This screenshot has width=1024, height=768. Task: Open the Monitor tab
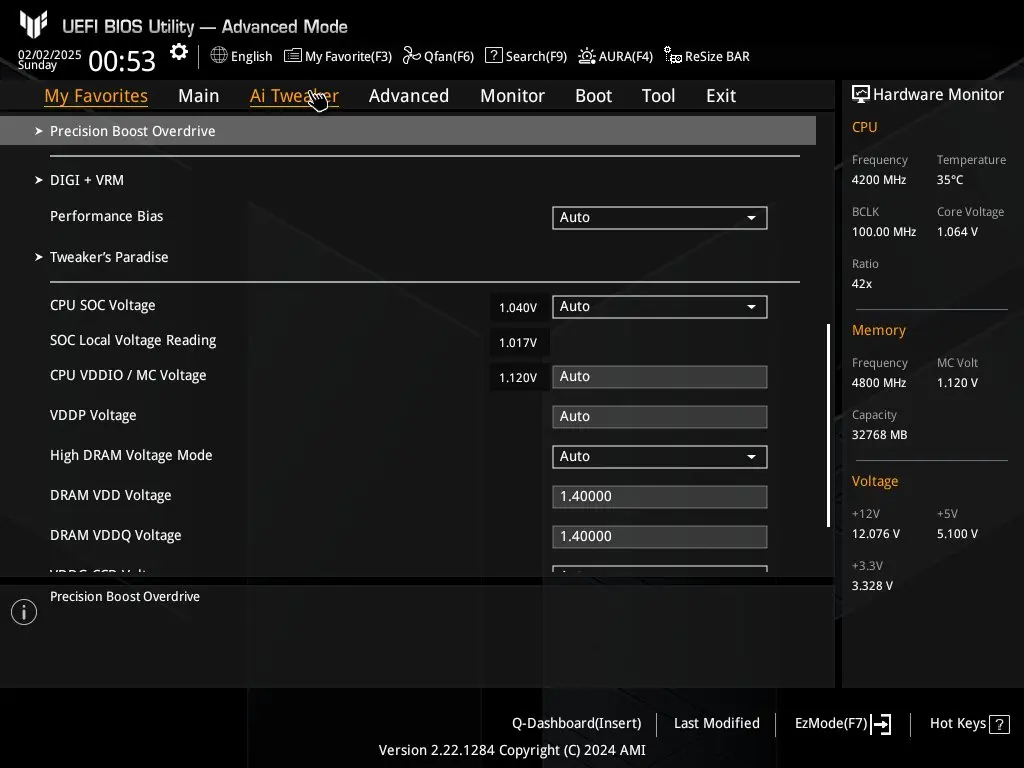point(513,95)
